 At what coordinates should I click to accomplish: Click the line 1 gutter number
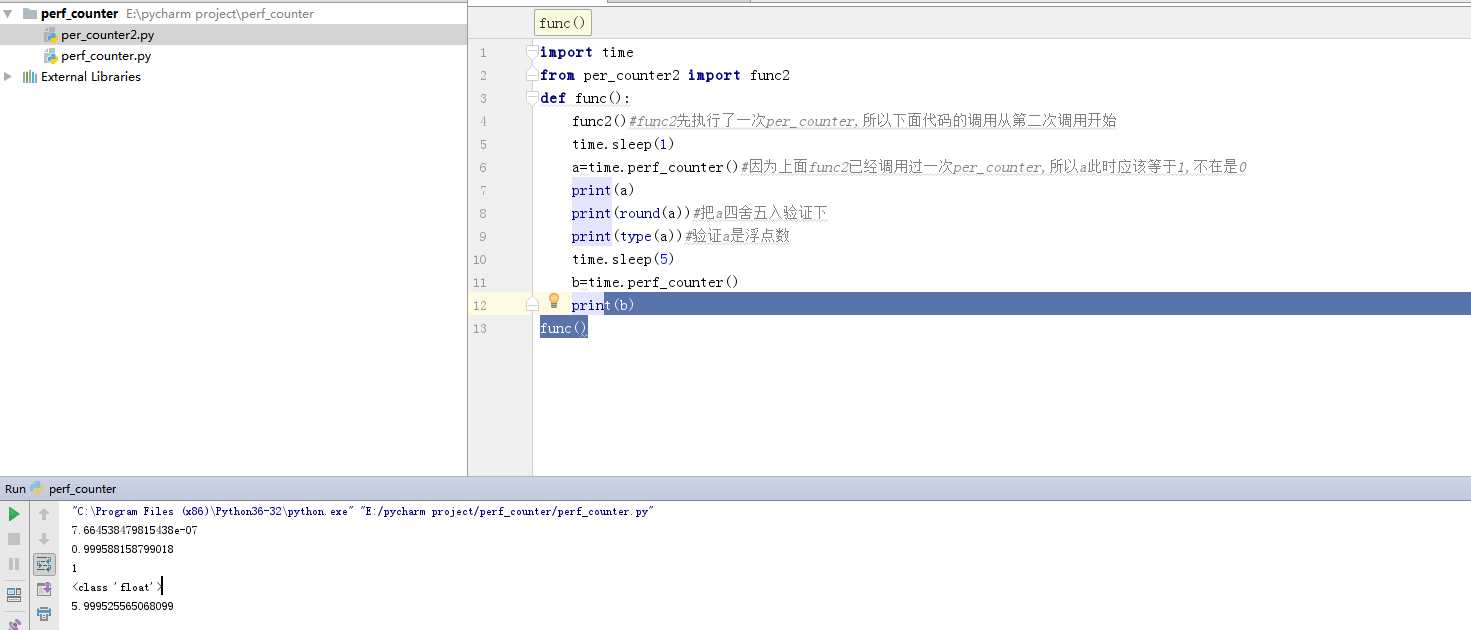(483, 52)
